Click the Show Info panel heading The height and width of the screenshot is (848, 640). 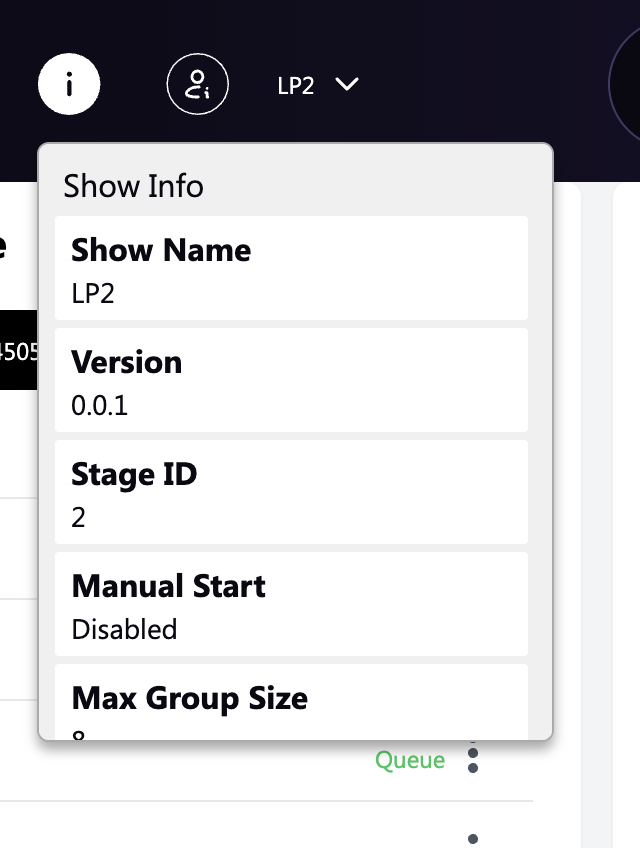[133, 186]
